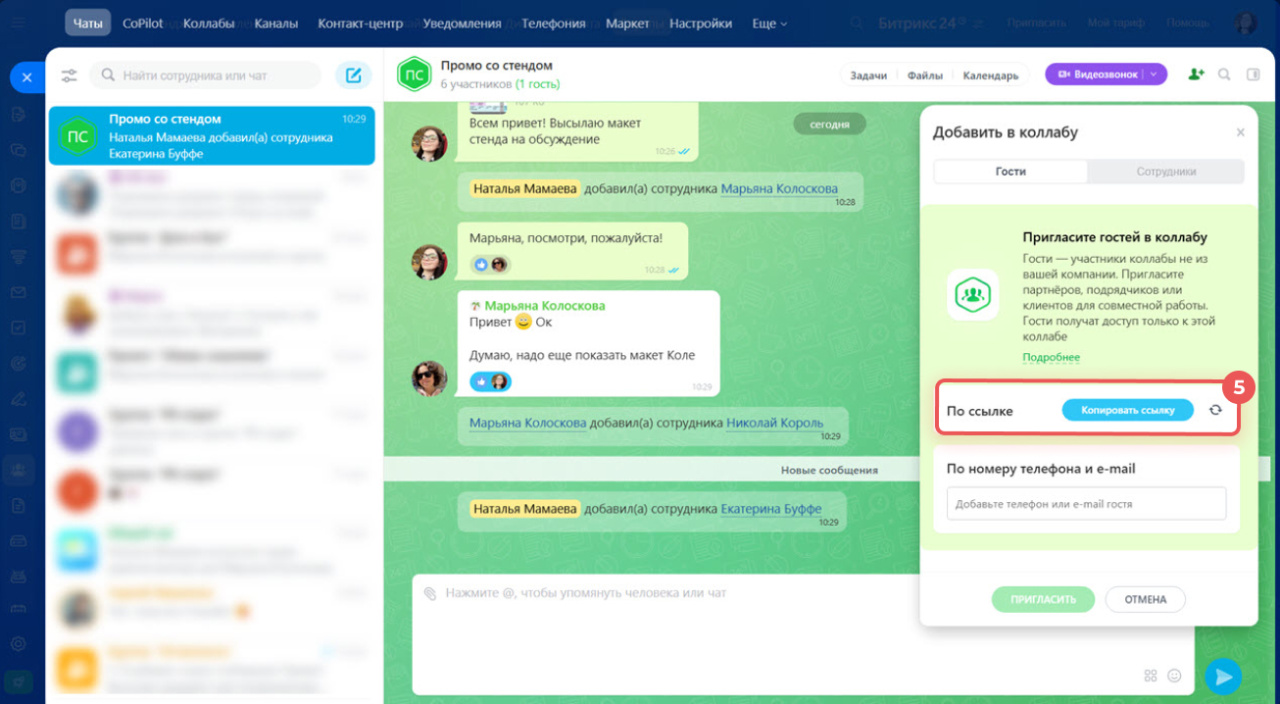Select the Промо со стендом chat
The width and height of the screenshot is (1280, 704).
[x=211, y=136]
